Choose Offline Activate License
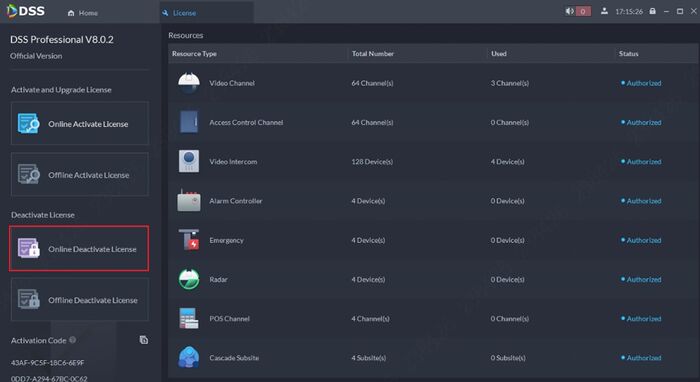This screenshot has height=382, width=700. (80, 174)
